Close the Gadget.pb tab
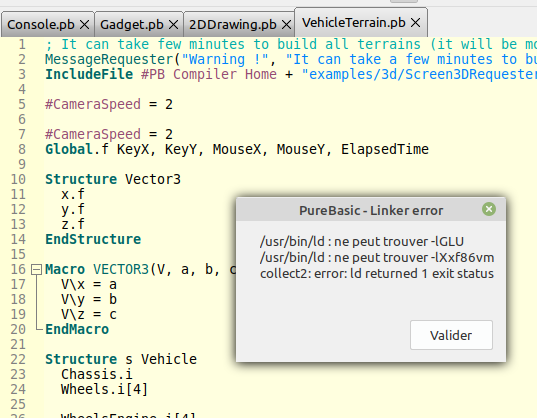Image resolution: width=537 pixels, height=418 pixels. pyautogui.click(x=174, y=25)
